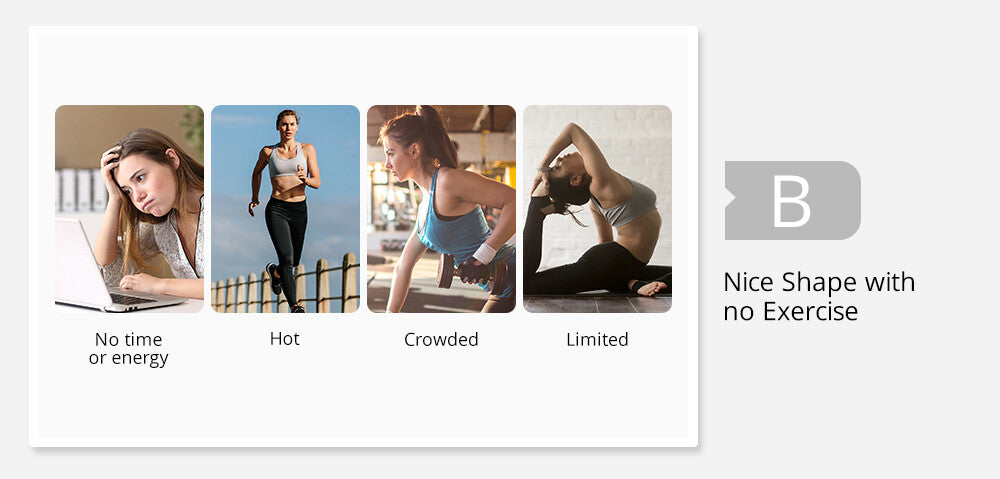Select the running woman photo

[x=285, y=209]
